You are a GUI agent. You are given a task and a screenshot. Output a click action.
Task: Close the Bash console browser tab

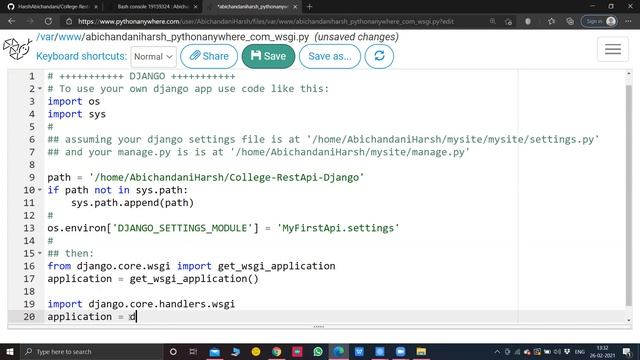(x=196, y=7)
